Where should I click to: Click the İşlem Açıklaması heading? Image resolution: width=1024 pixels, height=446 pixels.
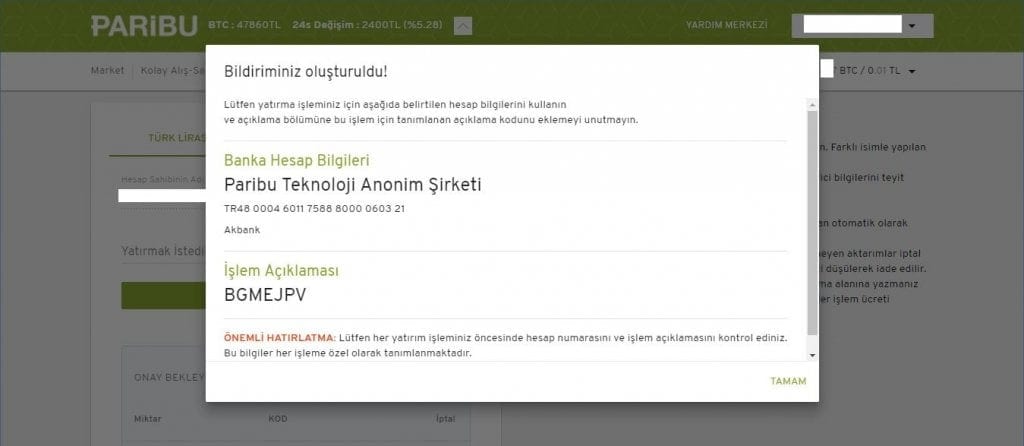(281, 270)
